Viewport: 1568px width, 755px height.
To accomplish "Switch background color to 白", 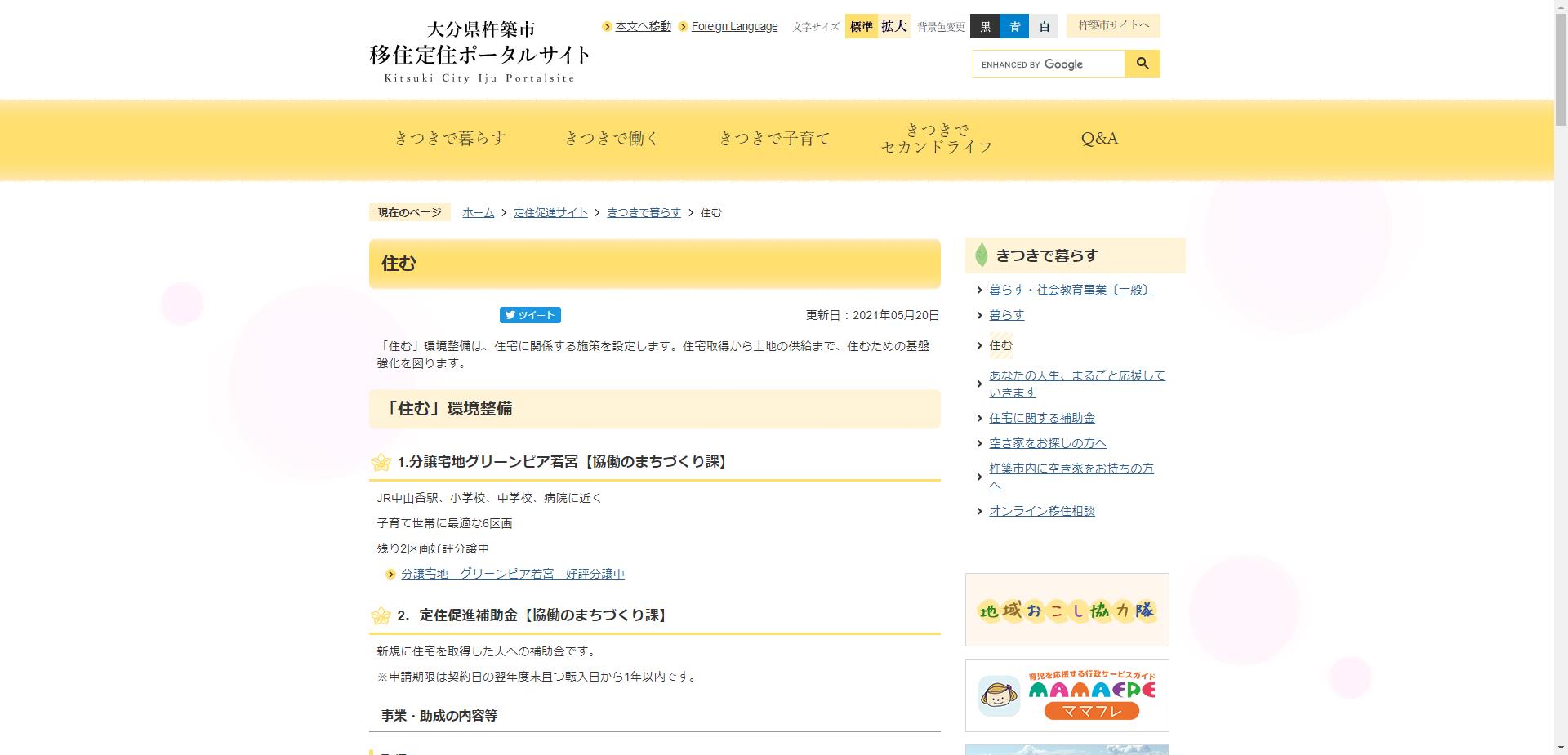I will coord(1045,26).
